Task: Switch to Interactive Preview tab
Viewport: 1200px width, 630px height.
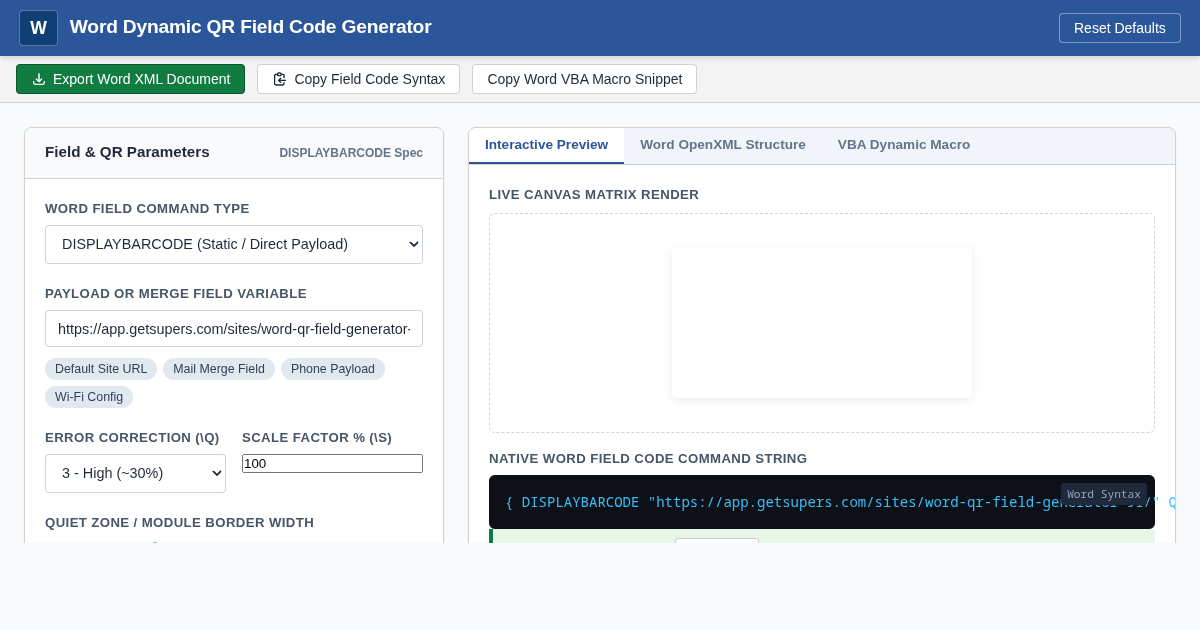Action: [546, 145]
